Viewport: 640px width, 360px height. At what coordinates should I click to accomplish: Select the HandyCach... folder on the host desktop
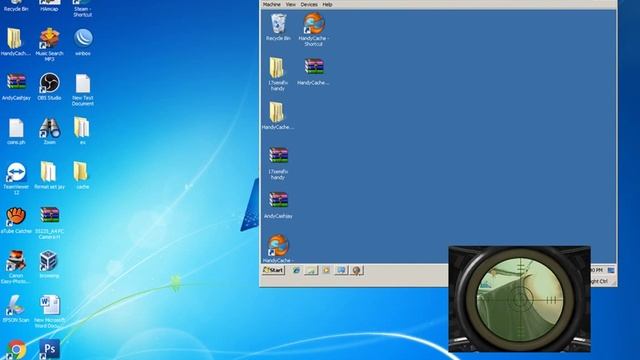pyautogui.click(x=16, y=42)
